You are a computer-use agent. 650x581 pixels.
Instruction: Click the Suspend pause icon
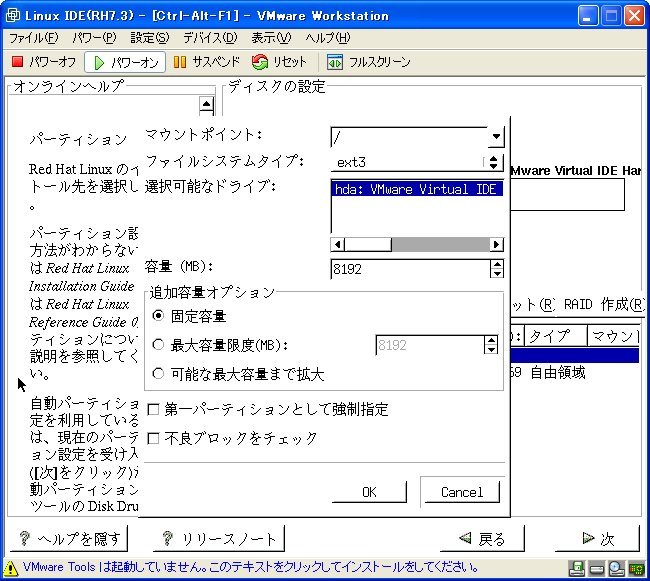pyautogui.click(x=179, y=62)
